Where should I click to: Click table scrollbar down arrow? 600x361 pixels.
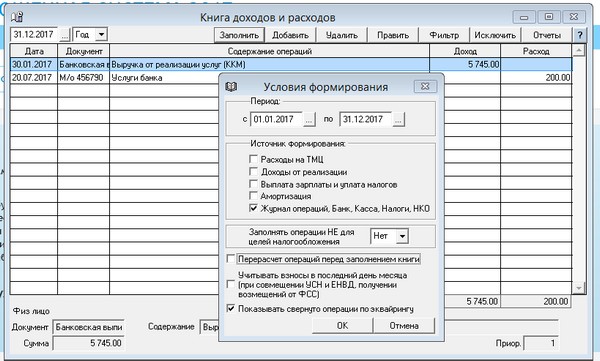pos(579,288)
